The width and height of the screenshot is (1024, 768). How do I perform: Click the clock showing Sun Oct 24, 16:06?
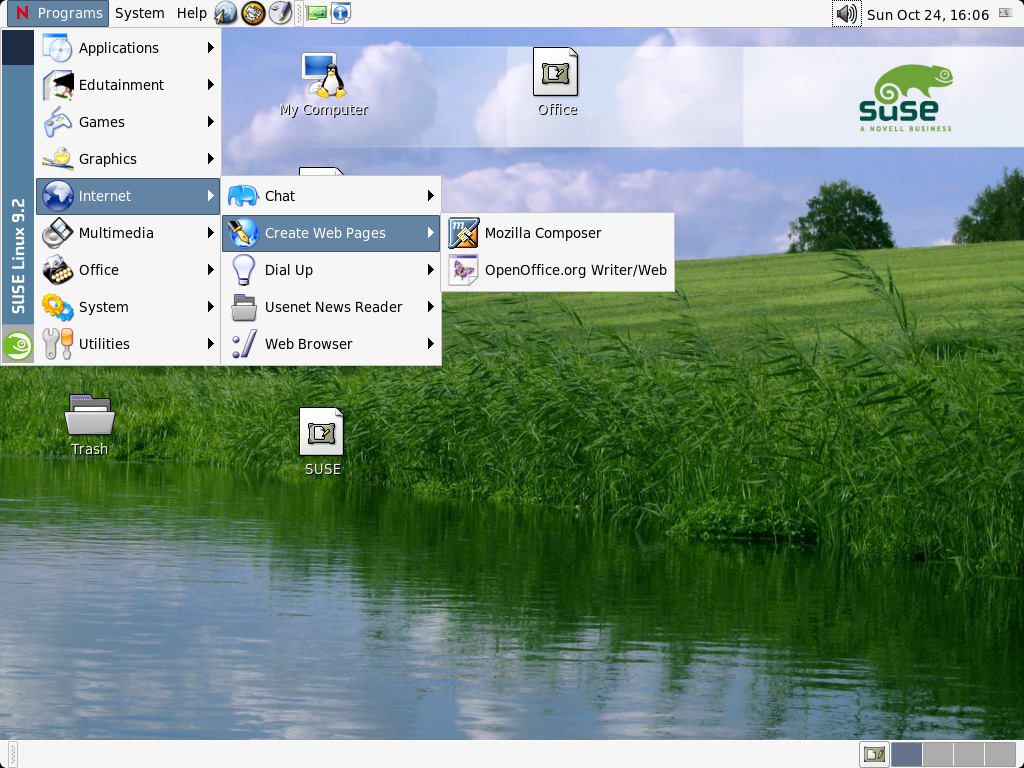[927, 14]
